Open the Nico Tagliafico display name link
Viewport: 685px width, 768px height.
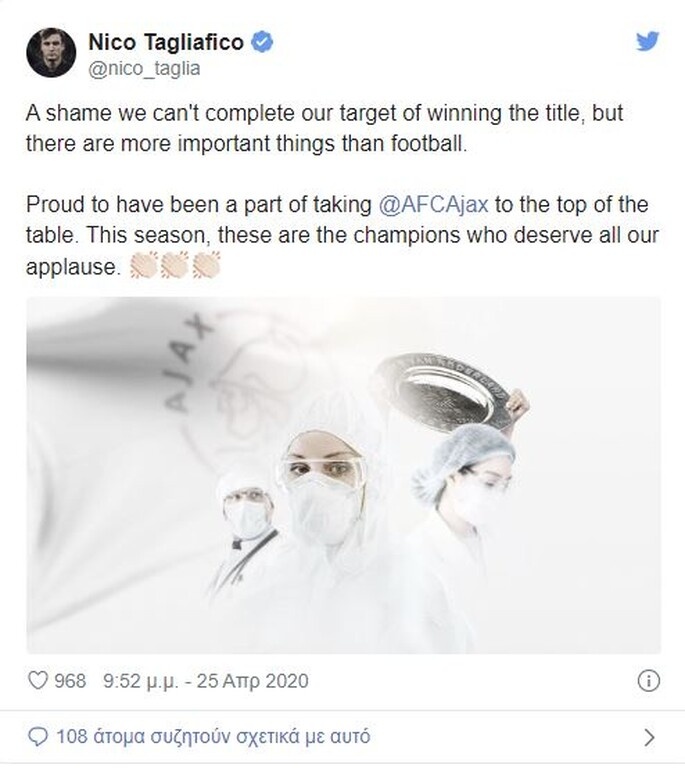coord(165,42)
